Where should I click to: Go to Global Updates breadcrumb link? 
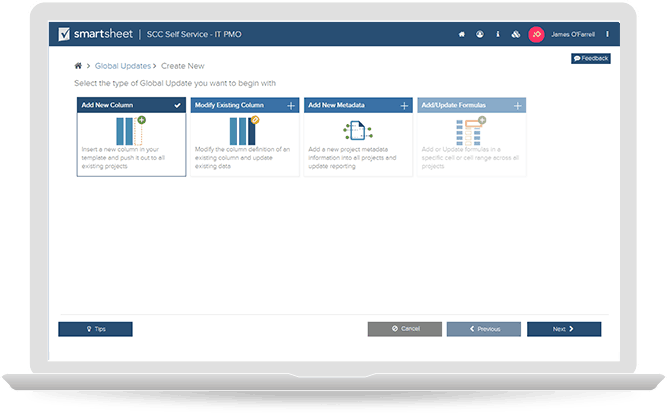[121, 66]
